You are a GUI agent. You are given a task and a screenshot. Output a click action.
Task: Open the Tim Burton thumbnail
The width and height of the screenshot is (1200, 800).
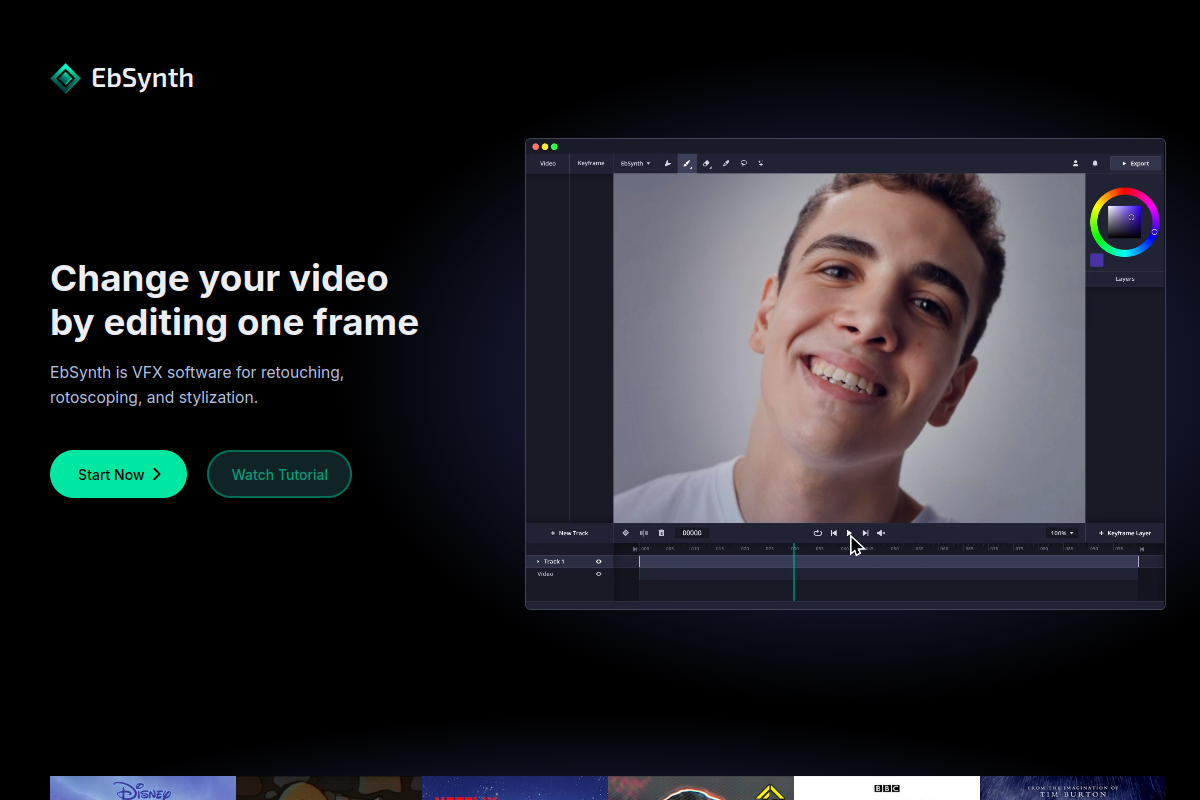(1073, 788)
